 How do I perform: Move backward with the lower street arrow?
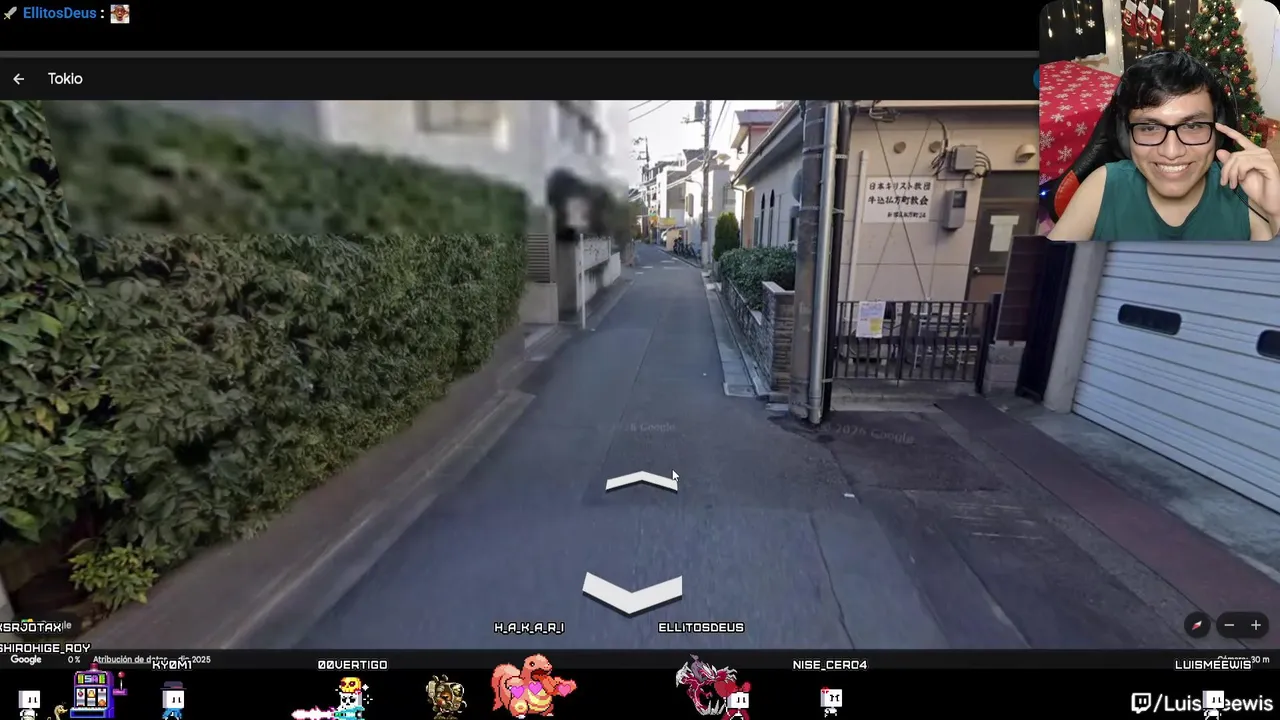pyautogui.click(x=632, y=593)
